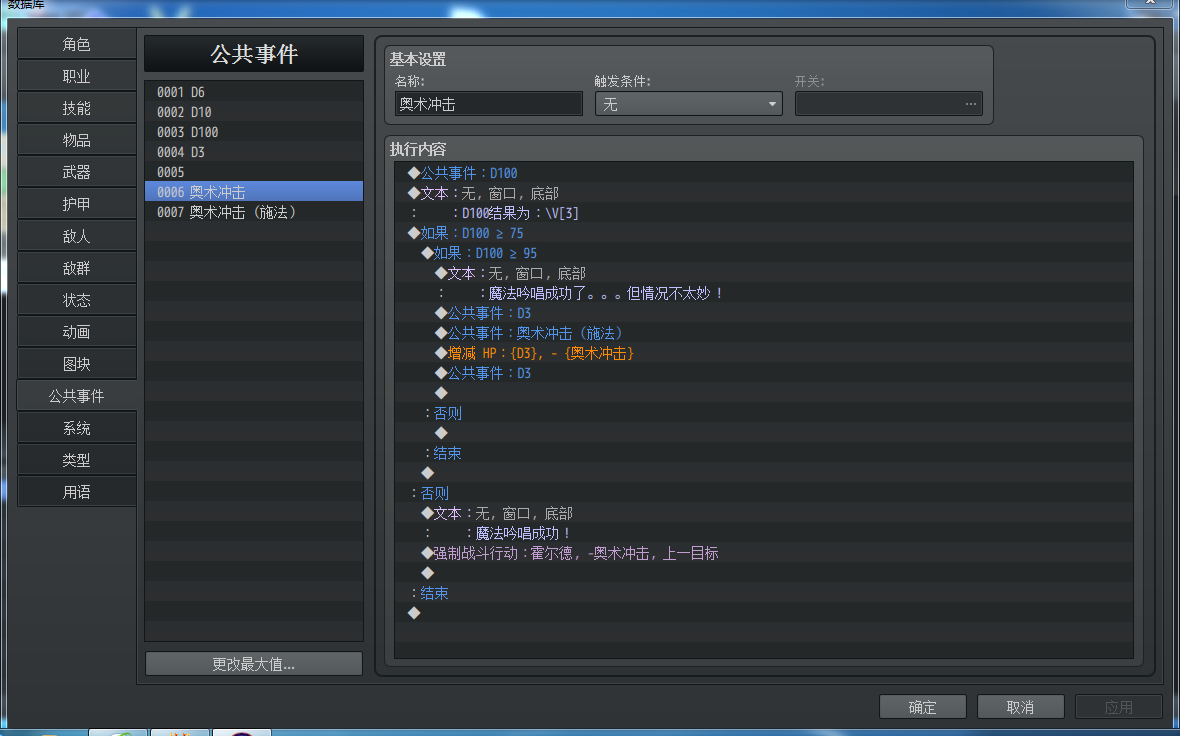This screenshot has width=1180, height=736.
Task: Click message line 魔法吟唱成功了。。。但情况不太妙！
Action: (764, 293)
